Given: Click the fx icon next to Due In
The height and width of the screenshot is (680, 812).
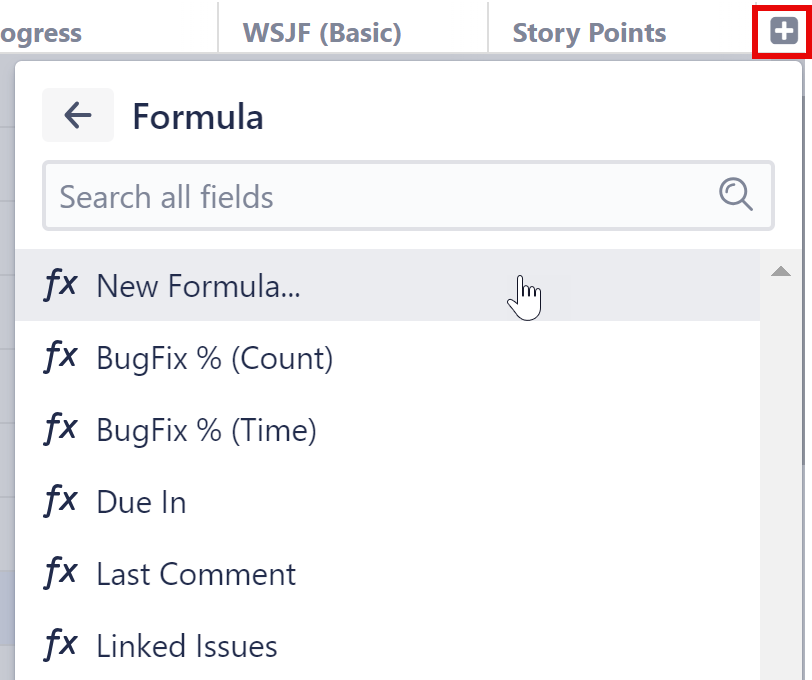Looking at the screenshot, I should 61,501.
